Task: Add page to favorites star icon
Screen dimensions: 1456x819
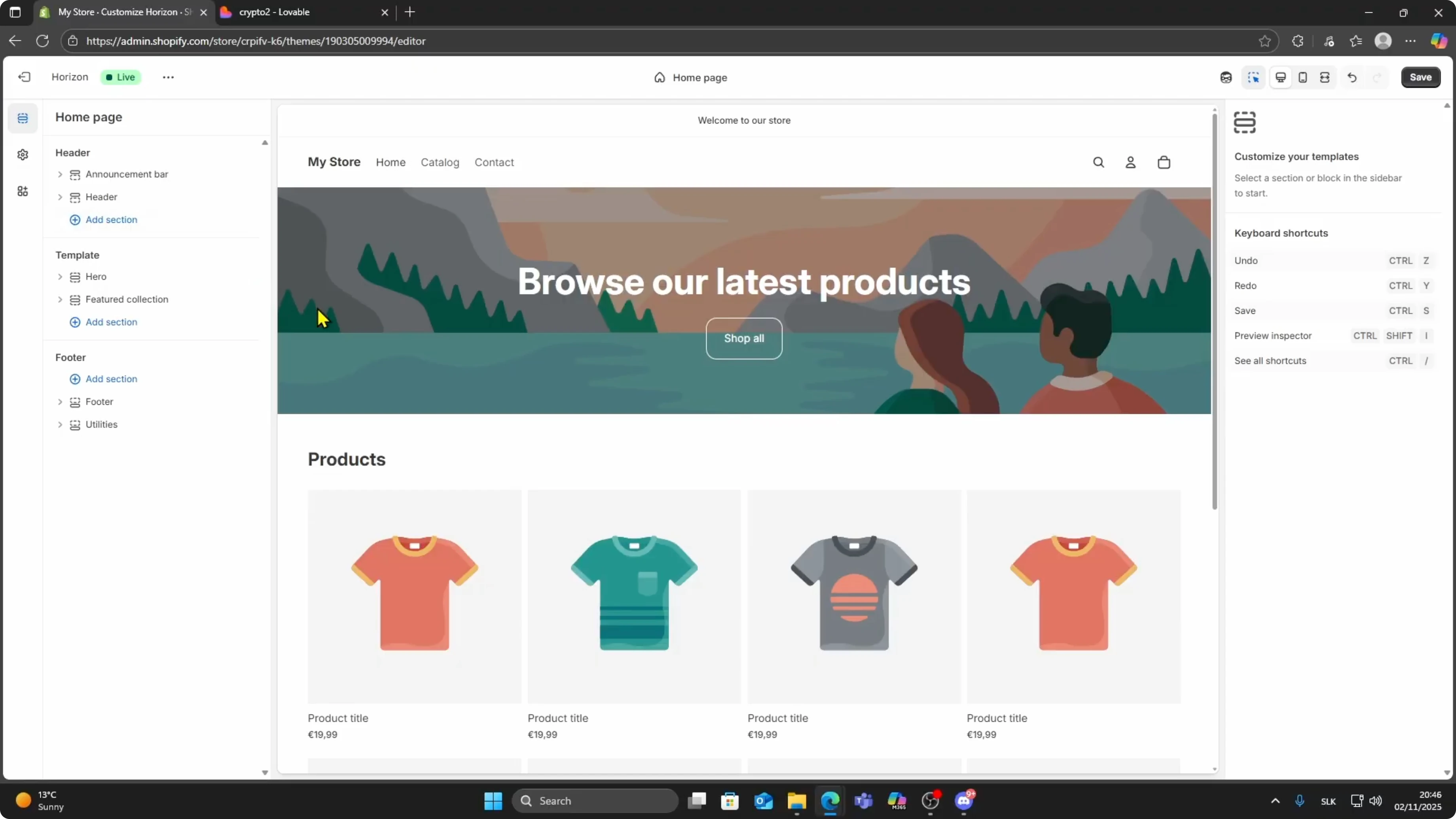Action: point(1265,41)
